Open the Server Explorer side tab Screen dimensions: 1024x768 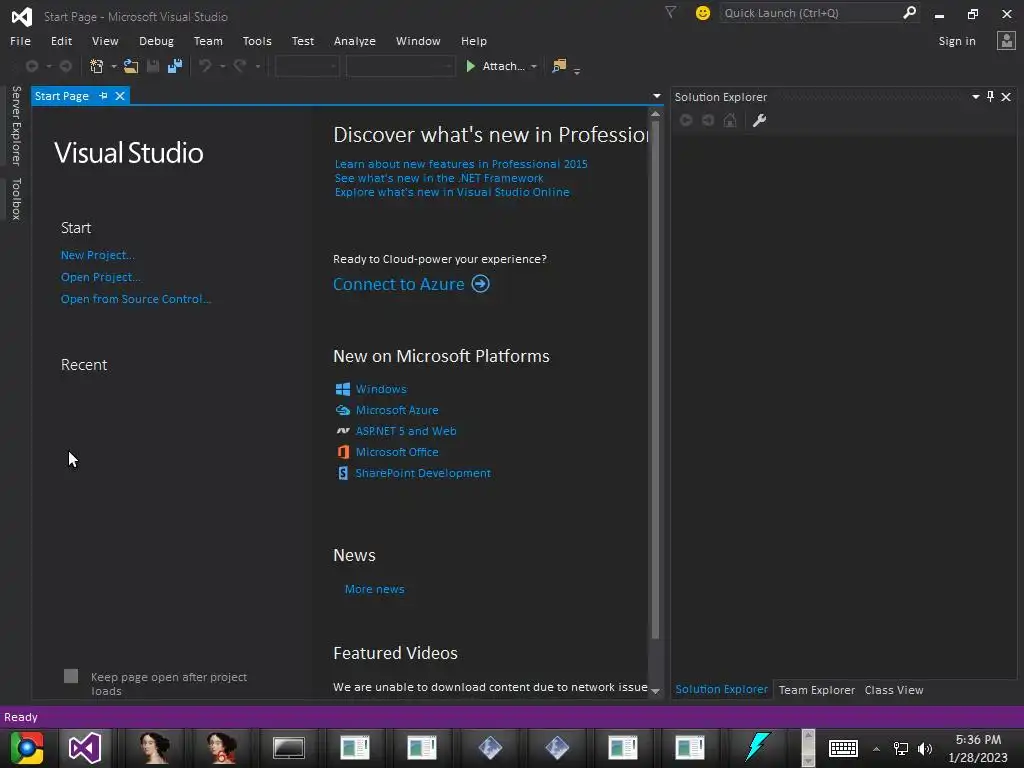coord(16,125)
